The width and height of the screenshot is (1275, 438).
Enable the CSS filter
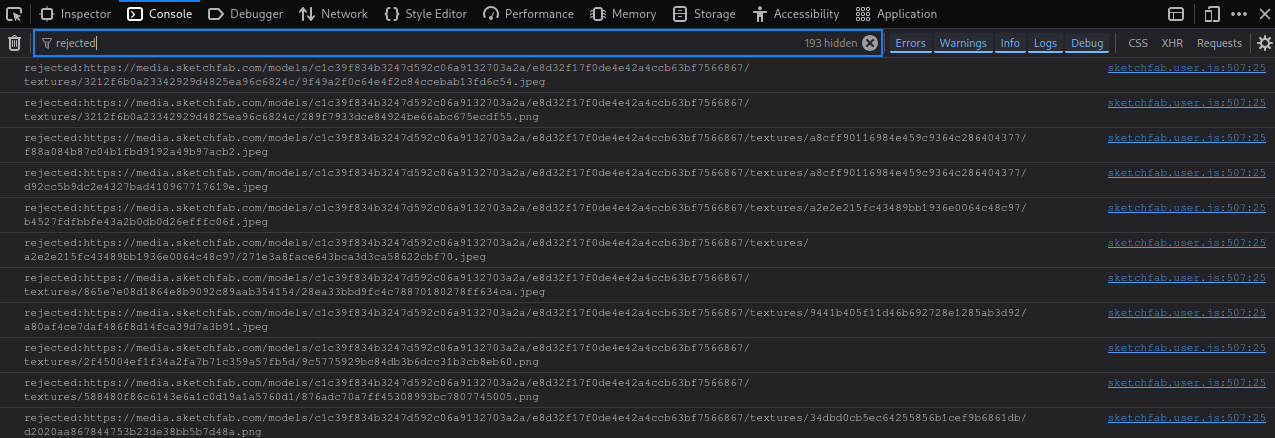pos(1138,43)
